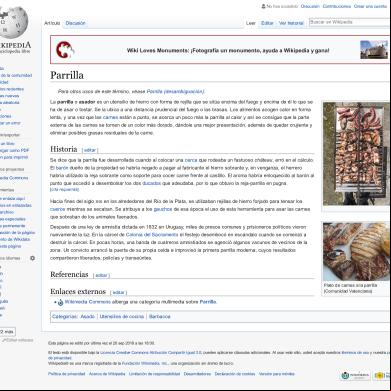Open the Ver historial tab

(291, 23)
